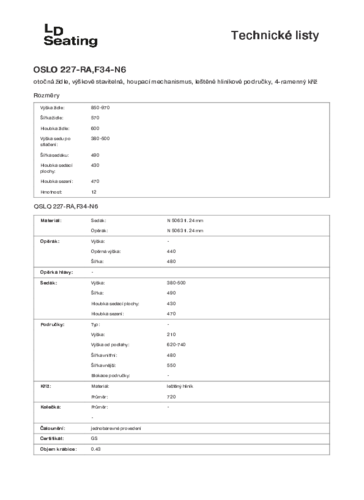Click the 'Šířka vnitřní:' label
This screenshot has height=500, width=364.
104,355
